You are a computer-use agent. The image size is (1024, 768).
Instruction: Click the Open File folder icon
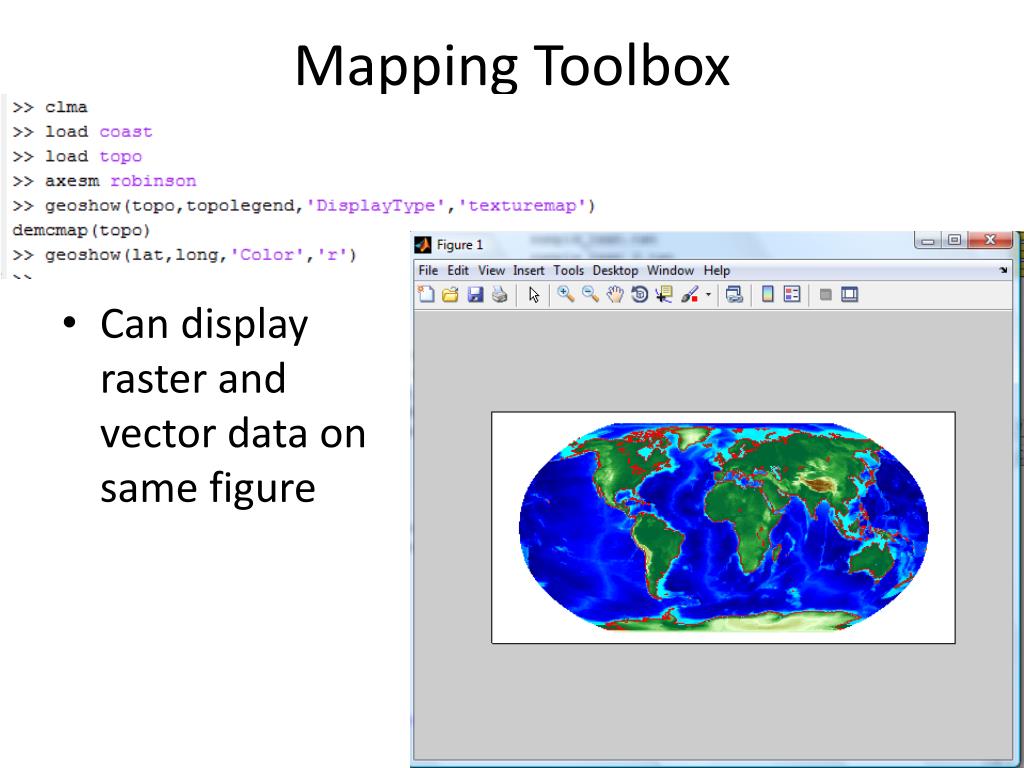(x=450, y=295)
